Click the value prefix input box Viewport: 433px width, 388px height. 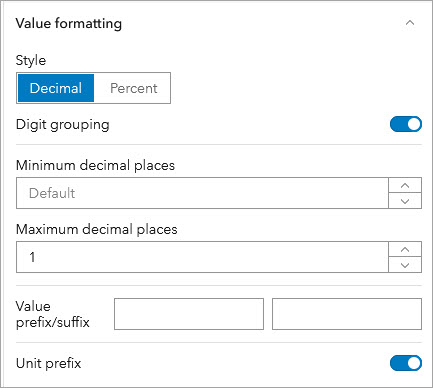[189, 314]
